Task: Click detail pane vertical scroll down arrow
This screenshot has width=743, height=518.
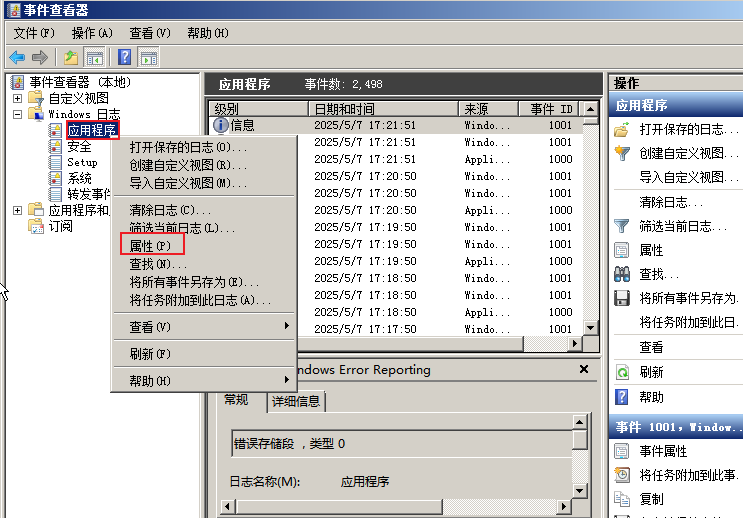Action: pos(580,491)
